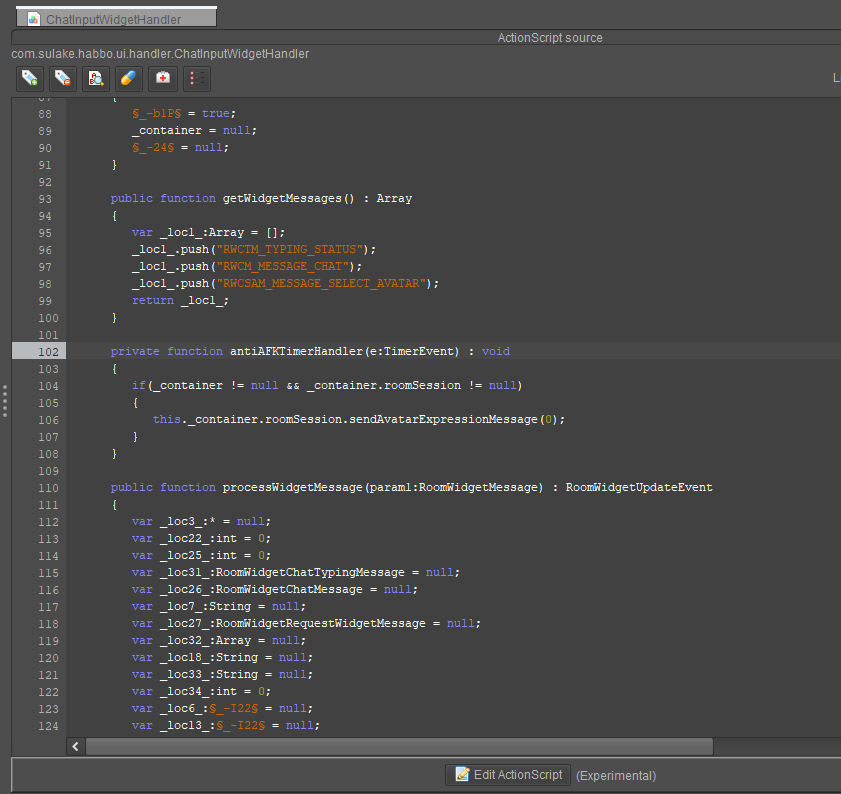The width and height of the screenshot is (841, 794).
Task: Click RoomWidgetRequestWidgetMessage on line 118
Action: pyautogui.click(x=321, y=623)
